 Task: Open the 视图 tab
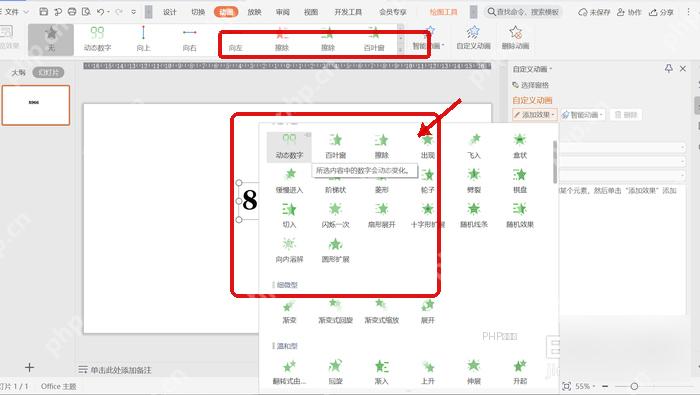(311, 12)
